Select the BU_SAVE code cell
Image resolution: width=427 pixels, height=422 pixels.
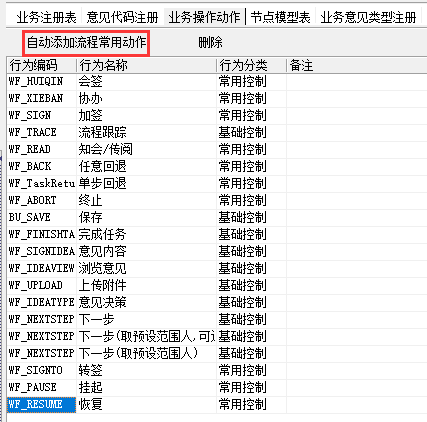coord(41,218)
